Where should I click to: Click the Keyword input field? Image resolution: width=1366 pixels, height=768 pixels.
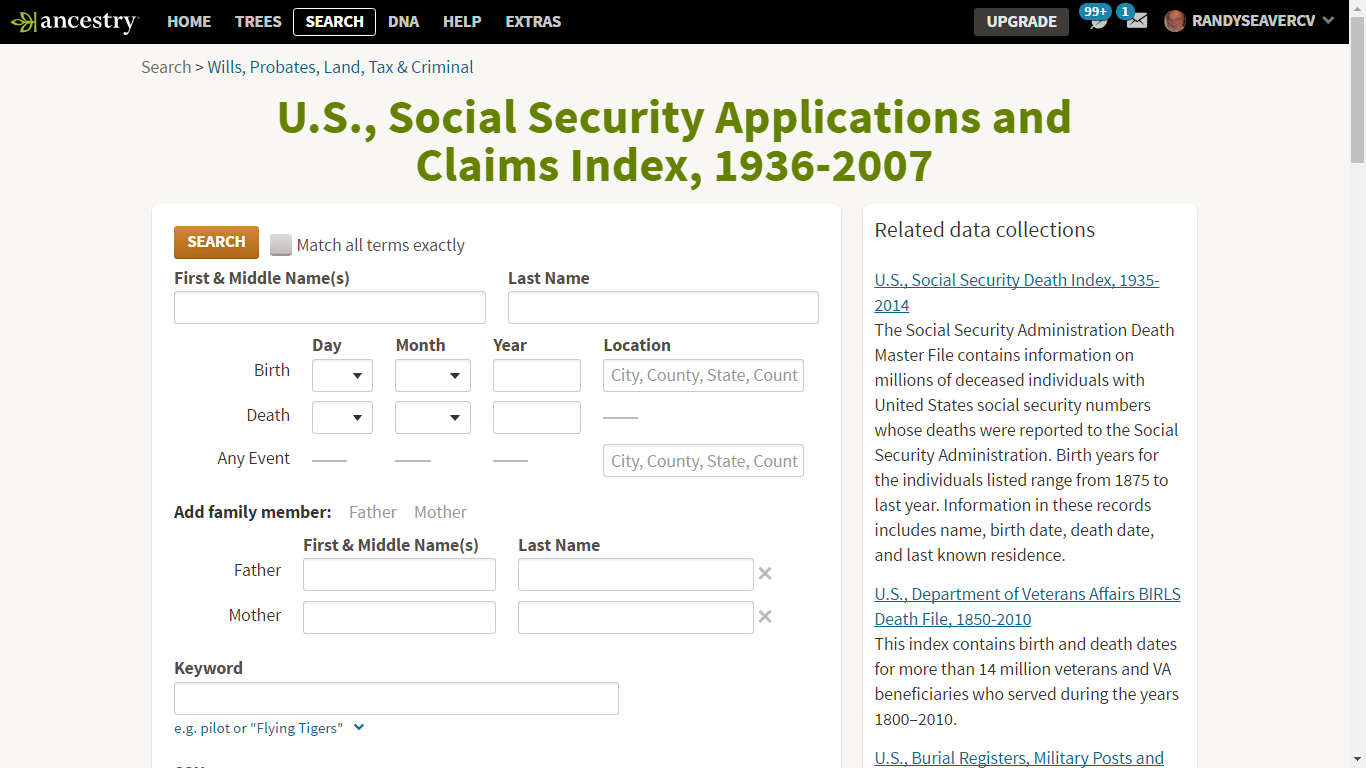(396, 698)
